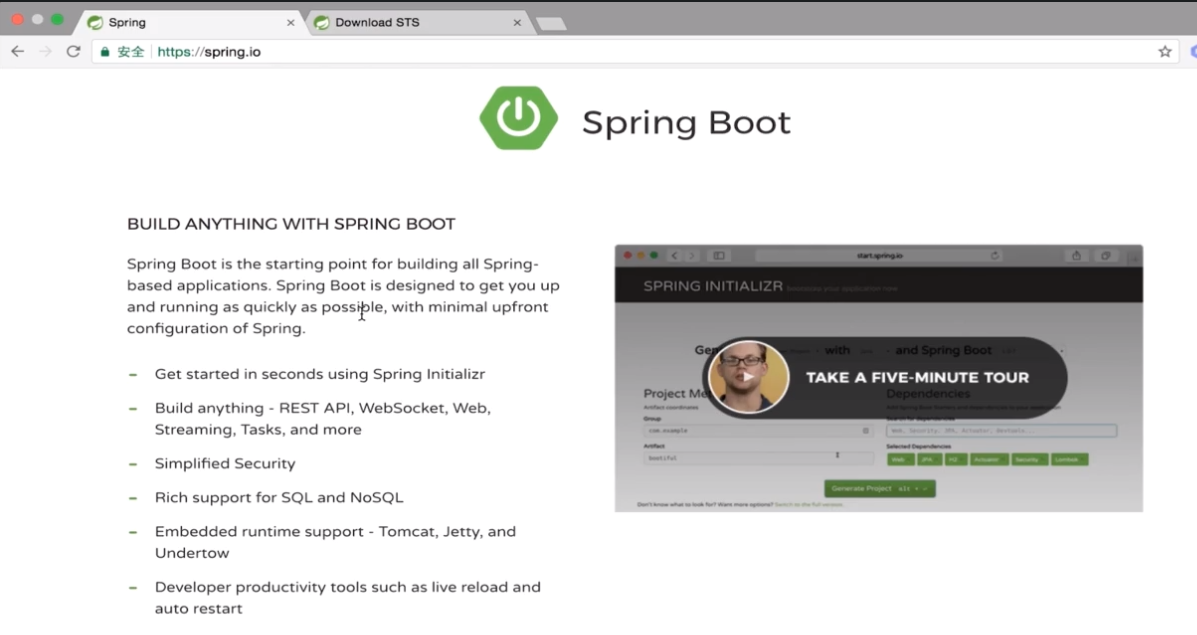Bookmark page with the star icon

pyautogui.click(x=1164, y=51)
